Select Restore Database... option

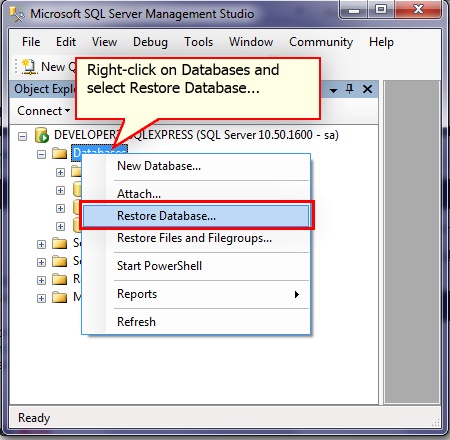coord(196,216)
